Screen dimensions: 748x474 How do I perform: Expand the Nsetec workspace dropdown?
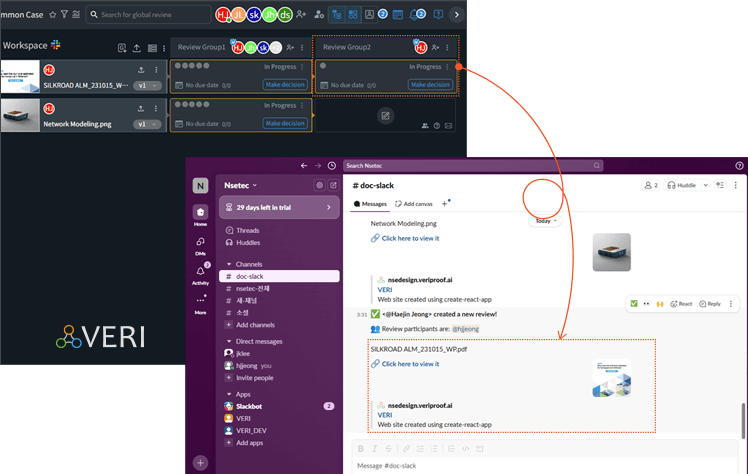(242, 185)
